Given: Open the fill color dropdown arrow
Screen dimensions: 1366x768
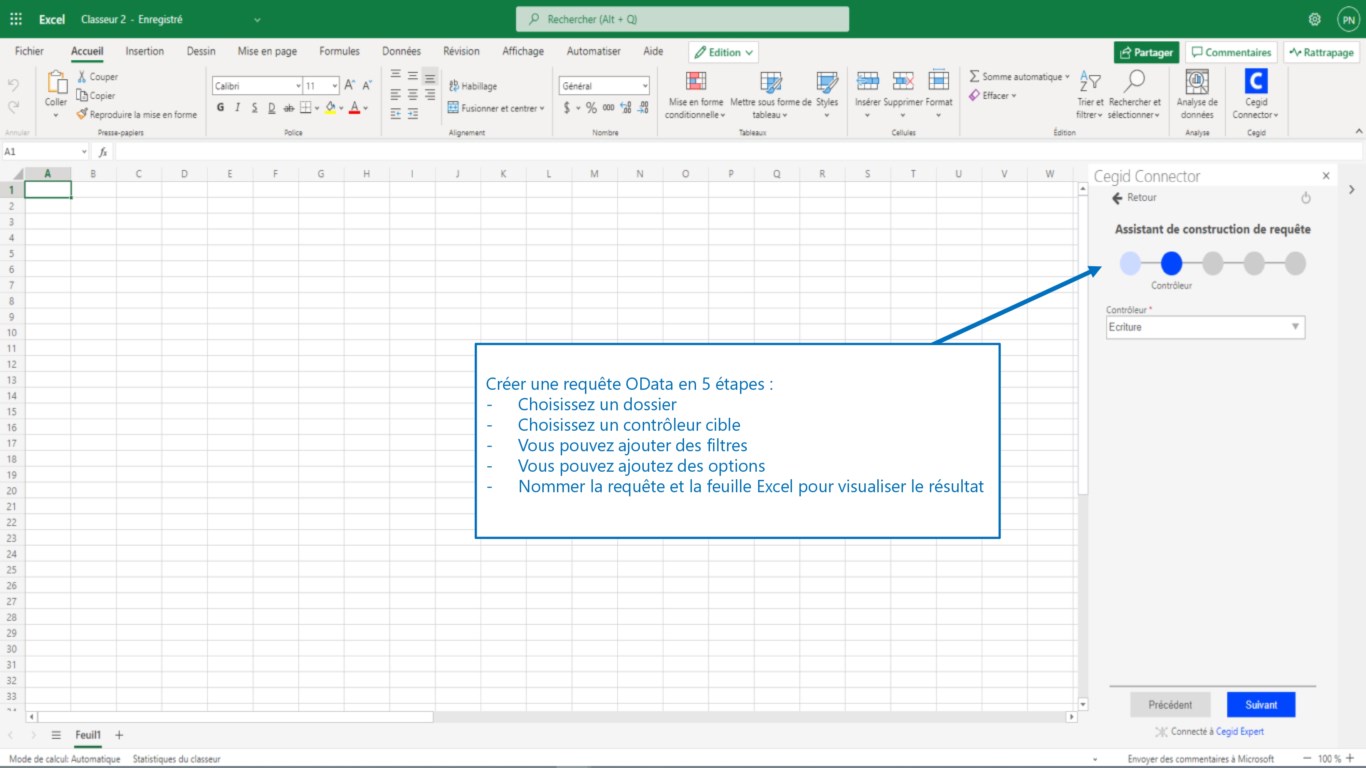Looking at the screenshot, I should click(x=341, y=108).
